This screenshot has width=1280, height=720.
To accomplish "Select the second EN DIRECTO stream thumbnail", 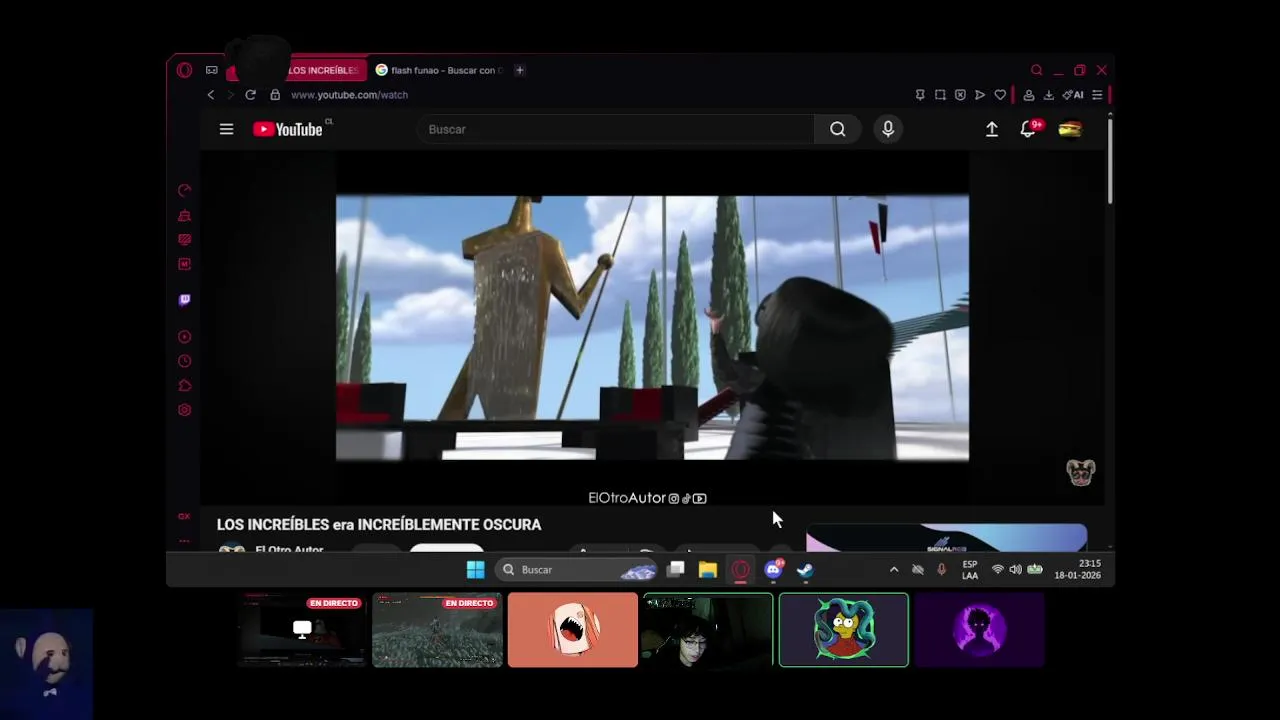I will [x=437, y=630].
